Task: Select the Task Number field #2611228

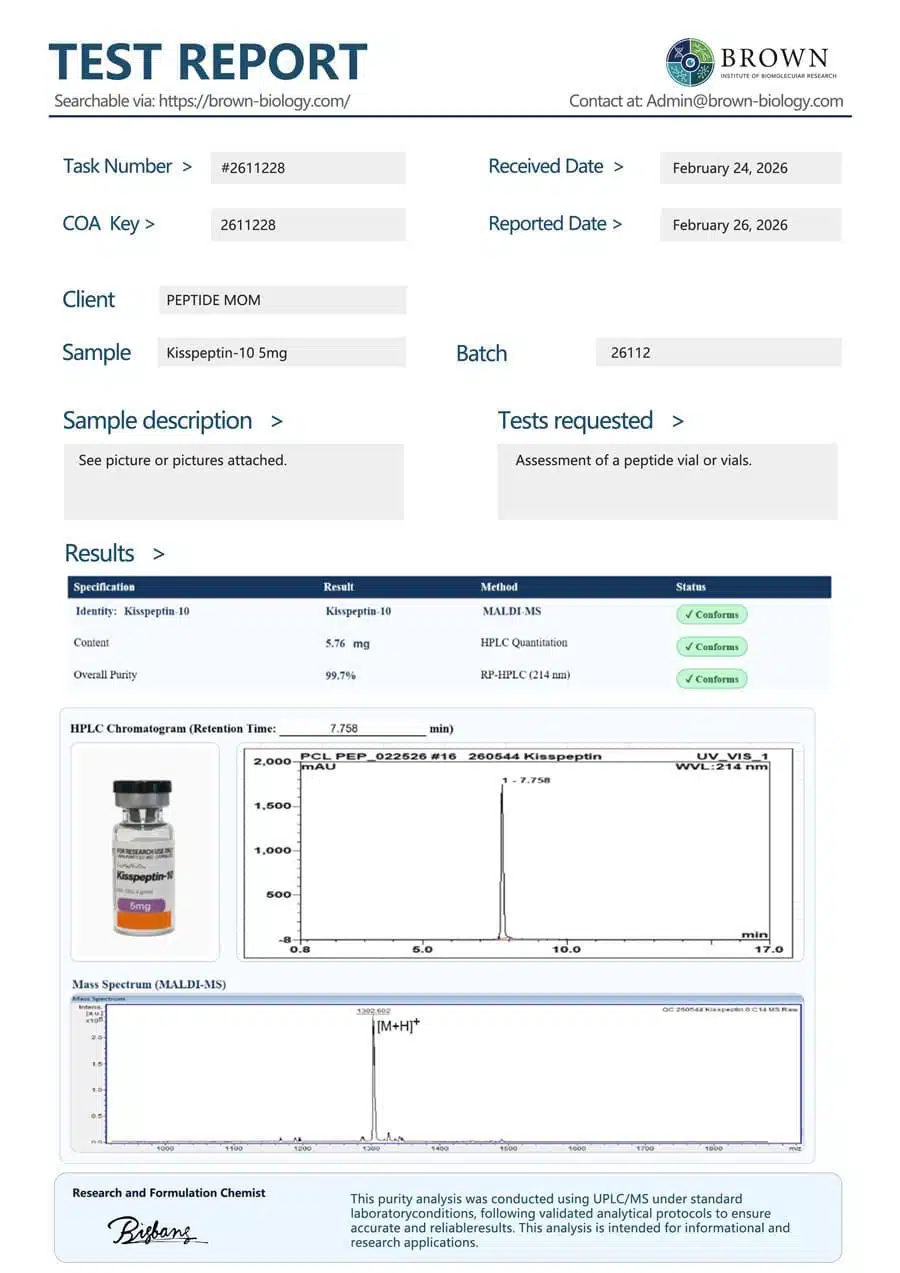Action: tap(308, 168)
